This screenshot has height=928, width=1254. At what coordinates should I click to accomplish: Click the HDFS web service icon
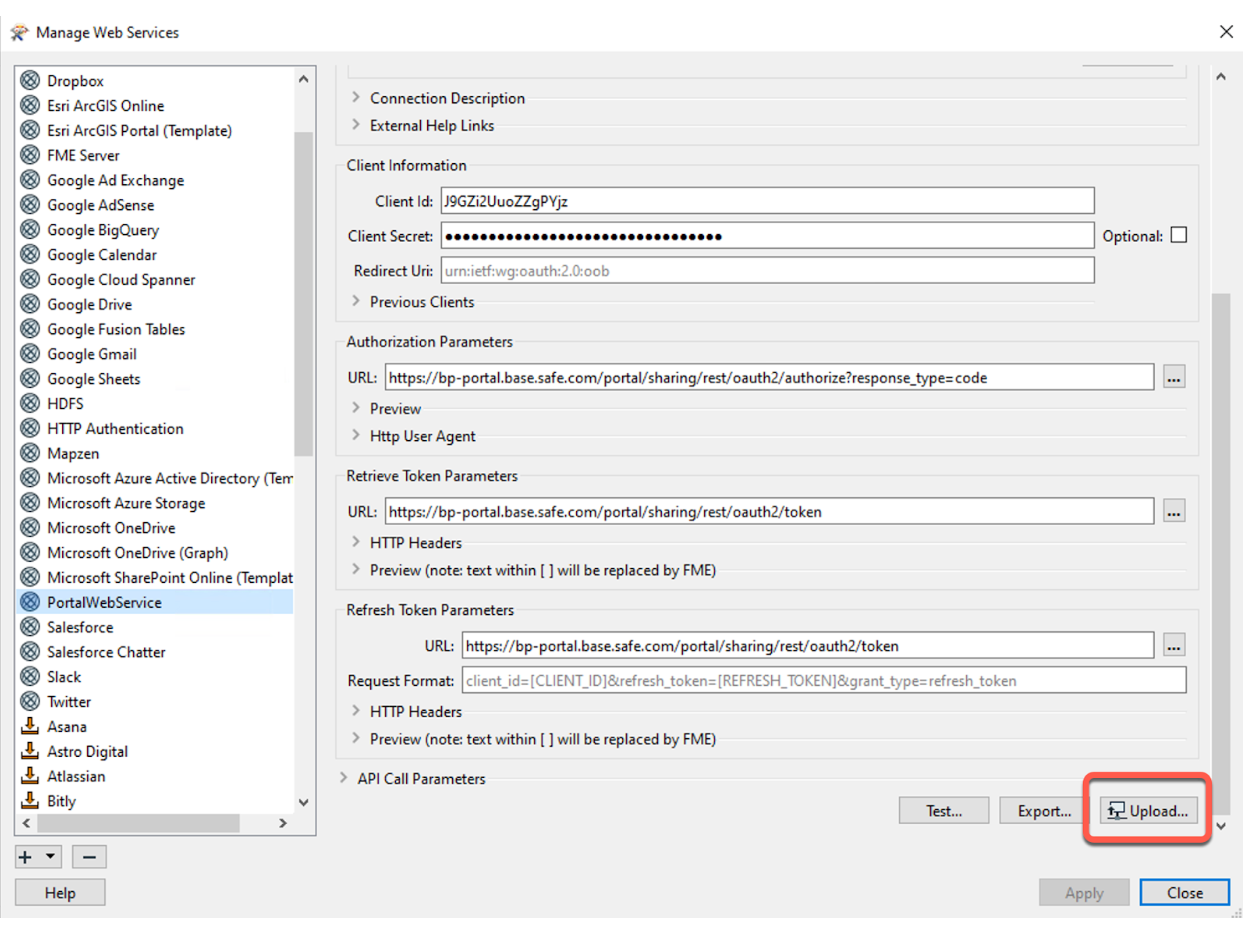pos(29,403)
